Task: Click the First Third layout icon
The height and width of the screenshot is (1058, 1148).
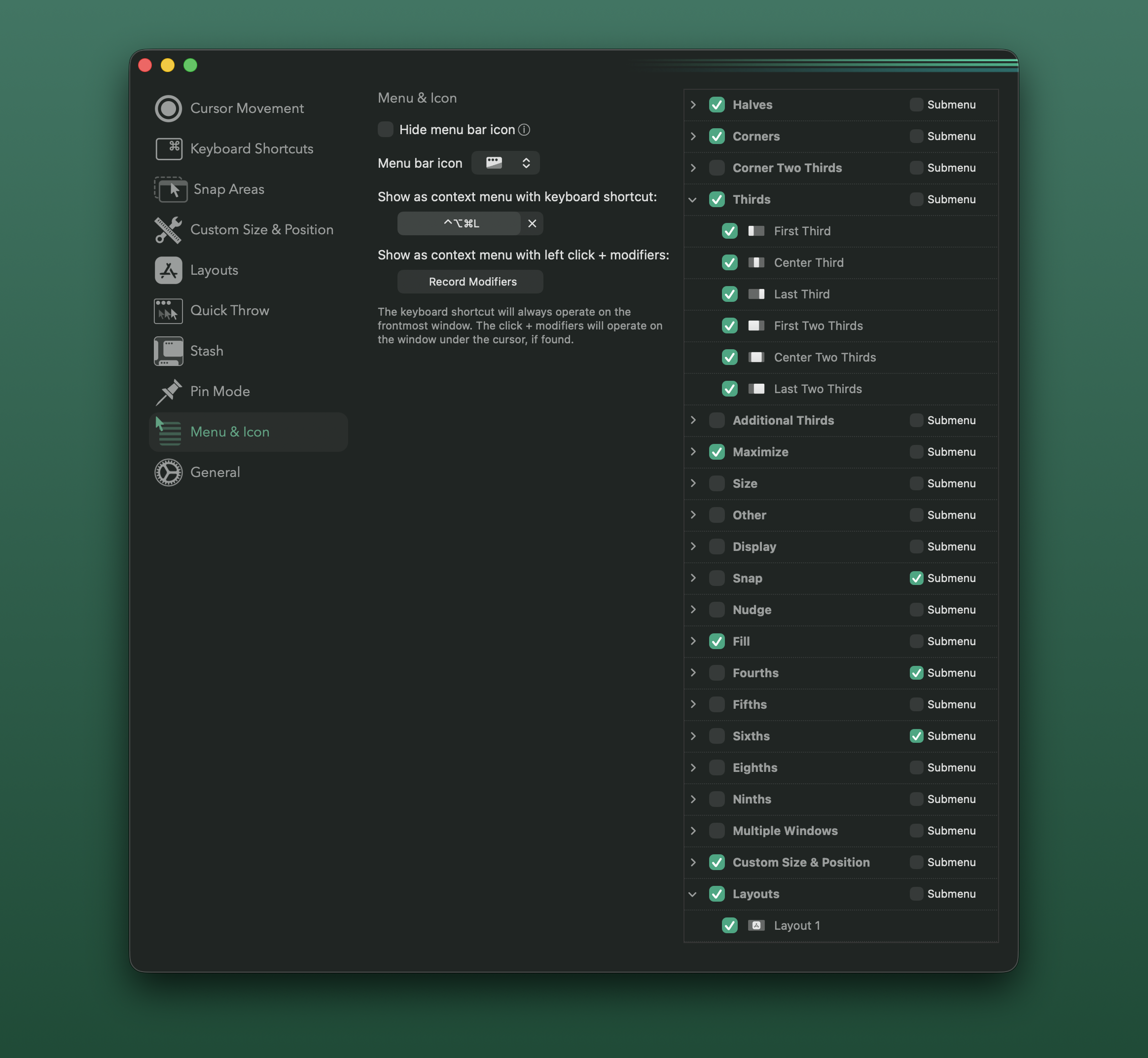Action: [x=756, y=231]
